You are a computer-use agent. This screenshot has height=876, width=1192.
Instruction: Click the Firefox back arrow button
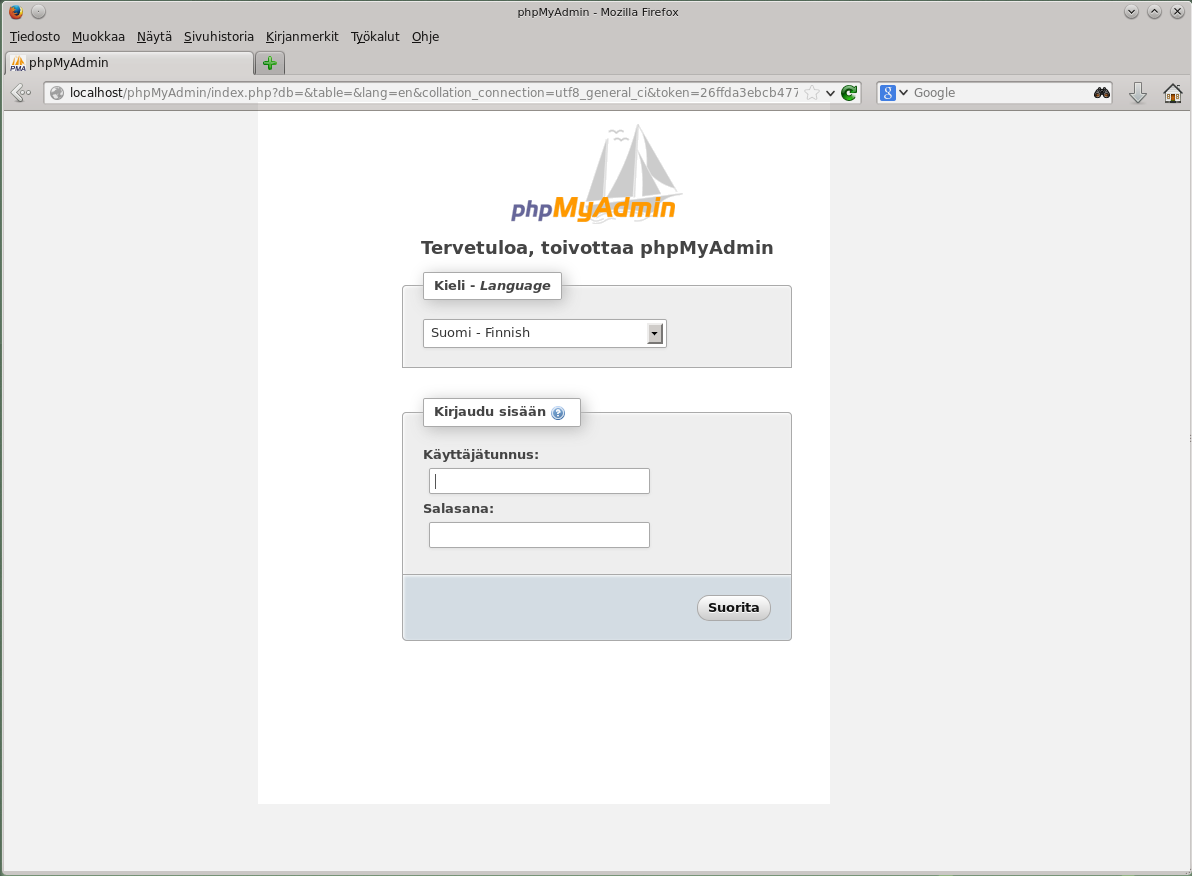tap(21, 93)
